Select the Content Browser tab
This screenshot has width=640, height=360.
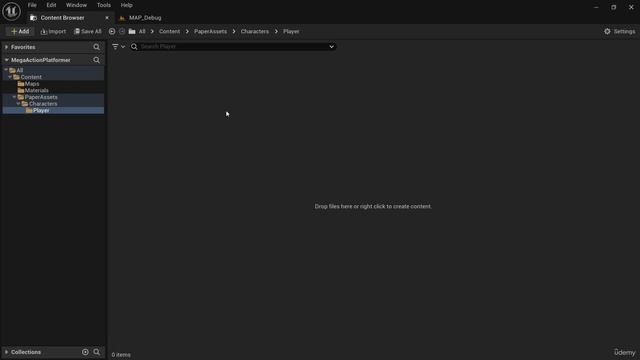point(62,18)
